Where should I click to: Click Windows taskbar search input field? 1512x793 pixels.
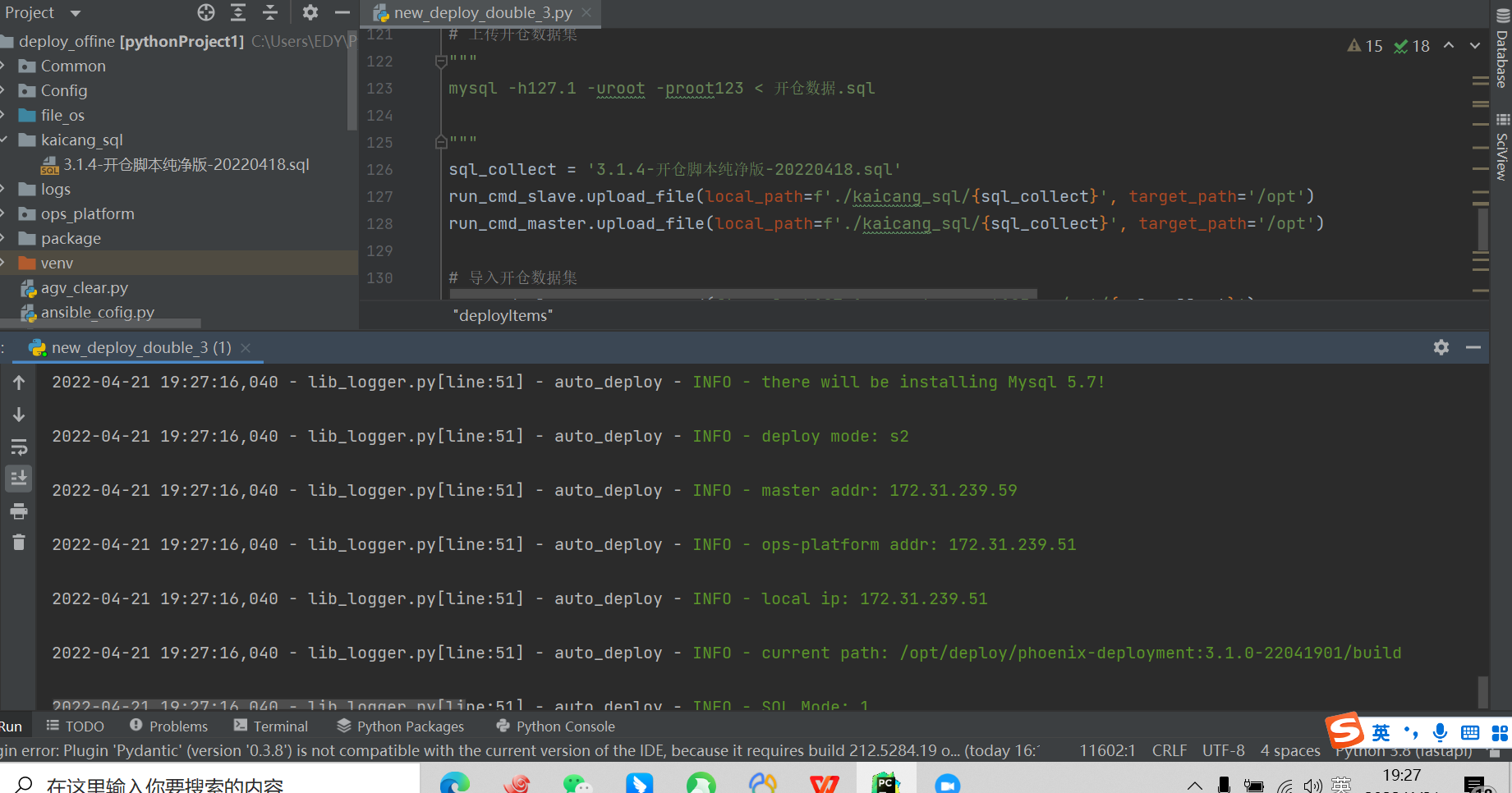pyautogui.click(x=212, y=784)
